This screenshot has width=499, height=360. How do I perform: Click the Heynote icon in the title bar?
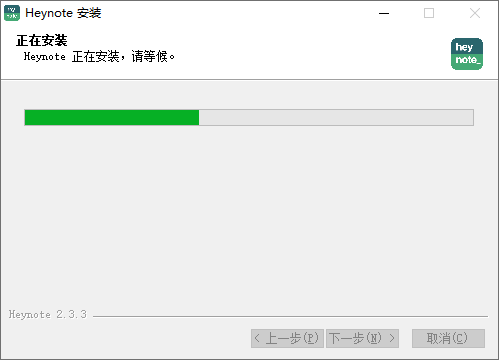coord(12,13)
